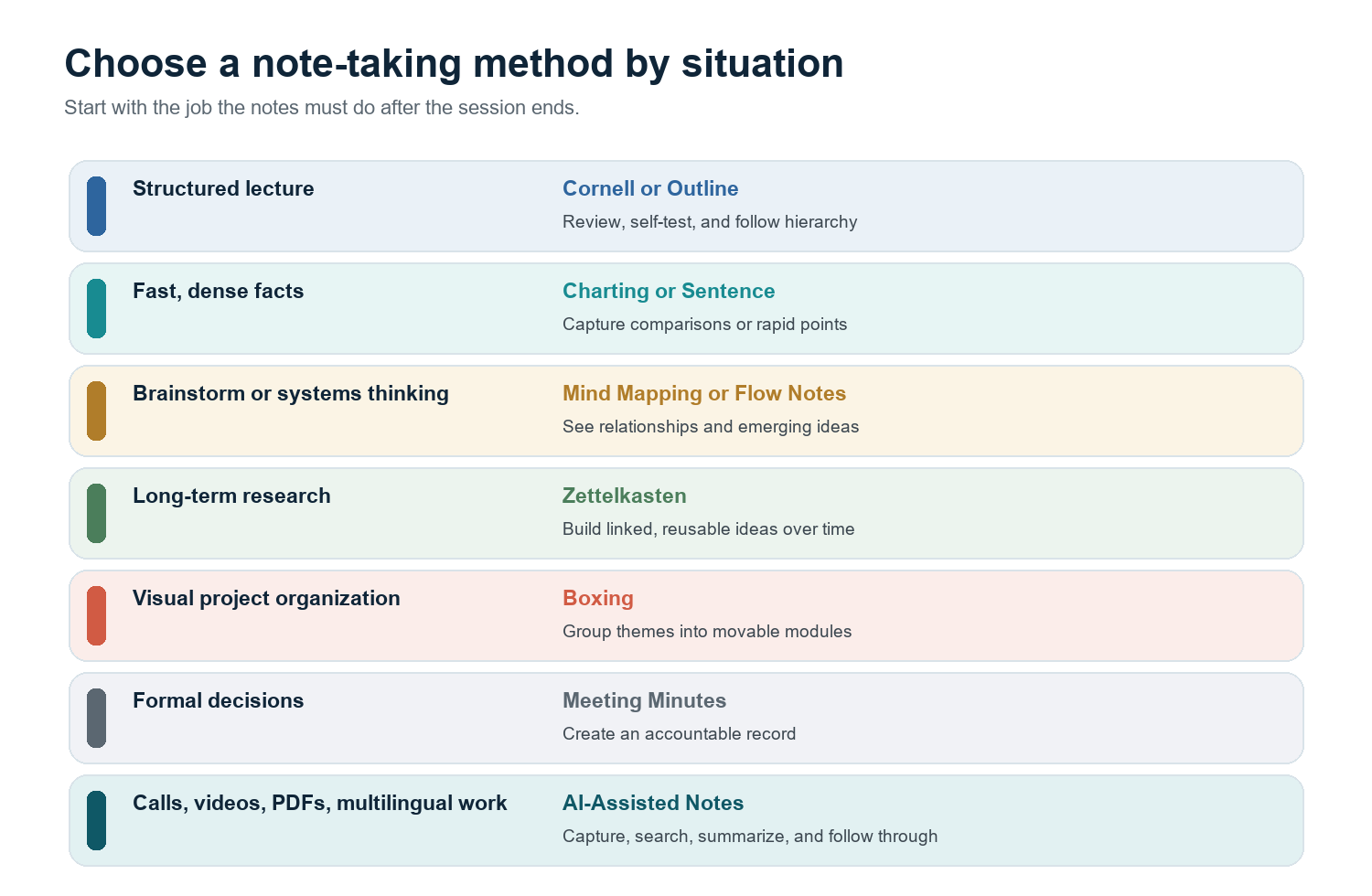Select the 'Fast, dense facts' label
The width and height of the screenshot is (1372, 896).
tap(218, 291)
